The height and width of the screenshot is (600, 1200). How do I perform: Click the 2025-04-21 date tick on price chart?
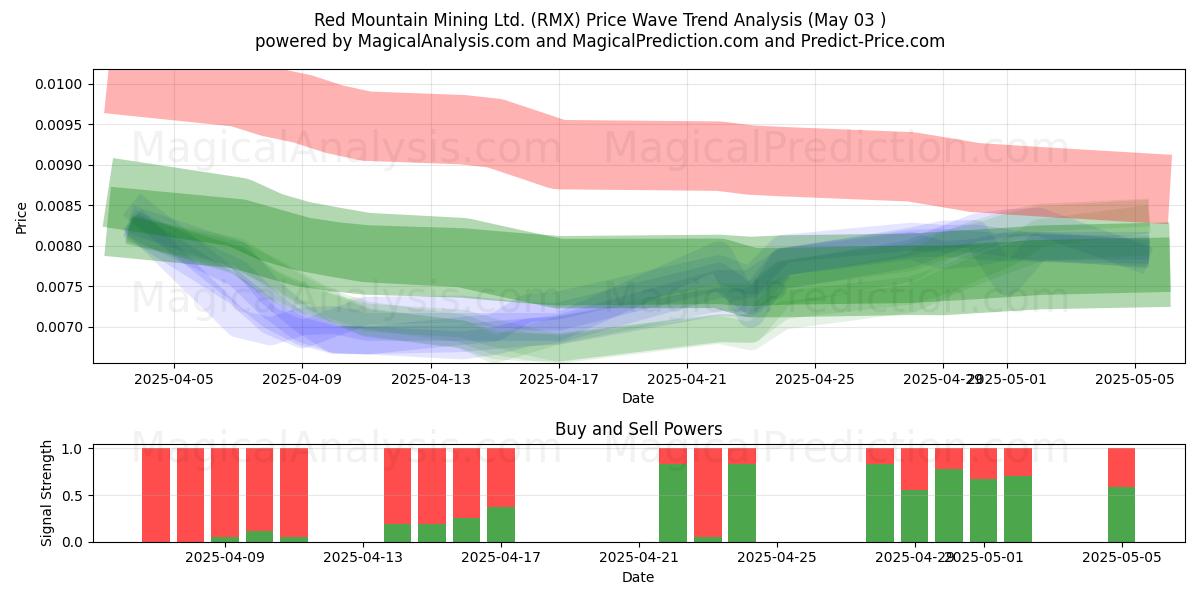[686, 379]
